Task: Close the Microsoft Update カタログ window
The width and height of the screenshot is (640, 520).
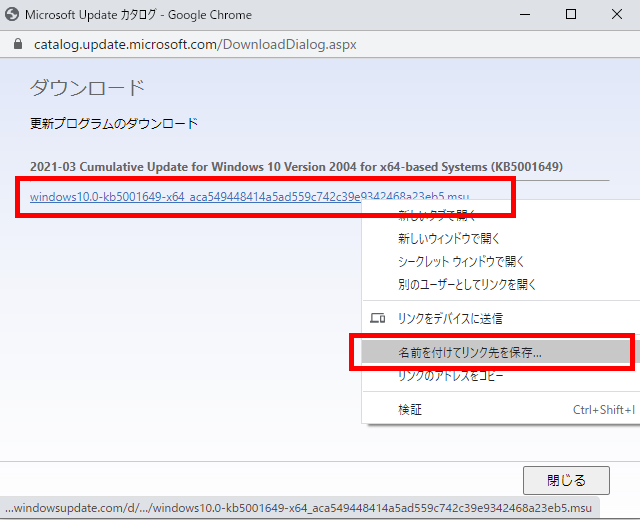Action: tap(617, 15)
